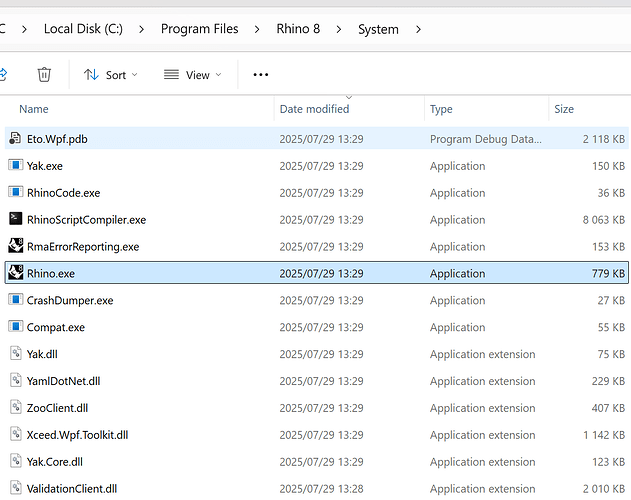The width and height of the screenshot is (631, 500).
Task: Click the CrashDumper.exe application icon
Action: click(x=15, y=300)
